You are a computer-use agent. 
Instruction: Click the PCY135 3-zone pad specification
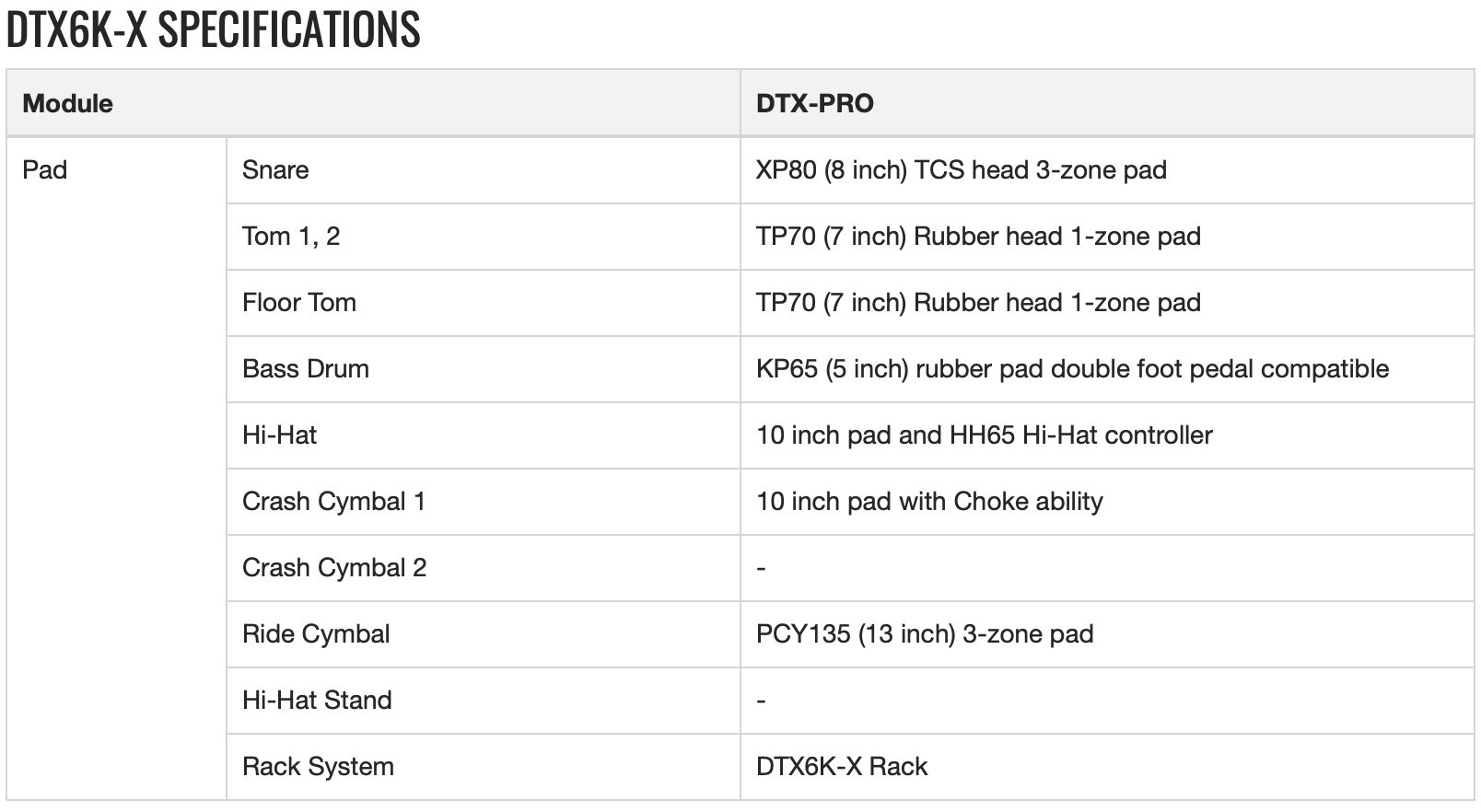point(925,634)
